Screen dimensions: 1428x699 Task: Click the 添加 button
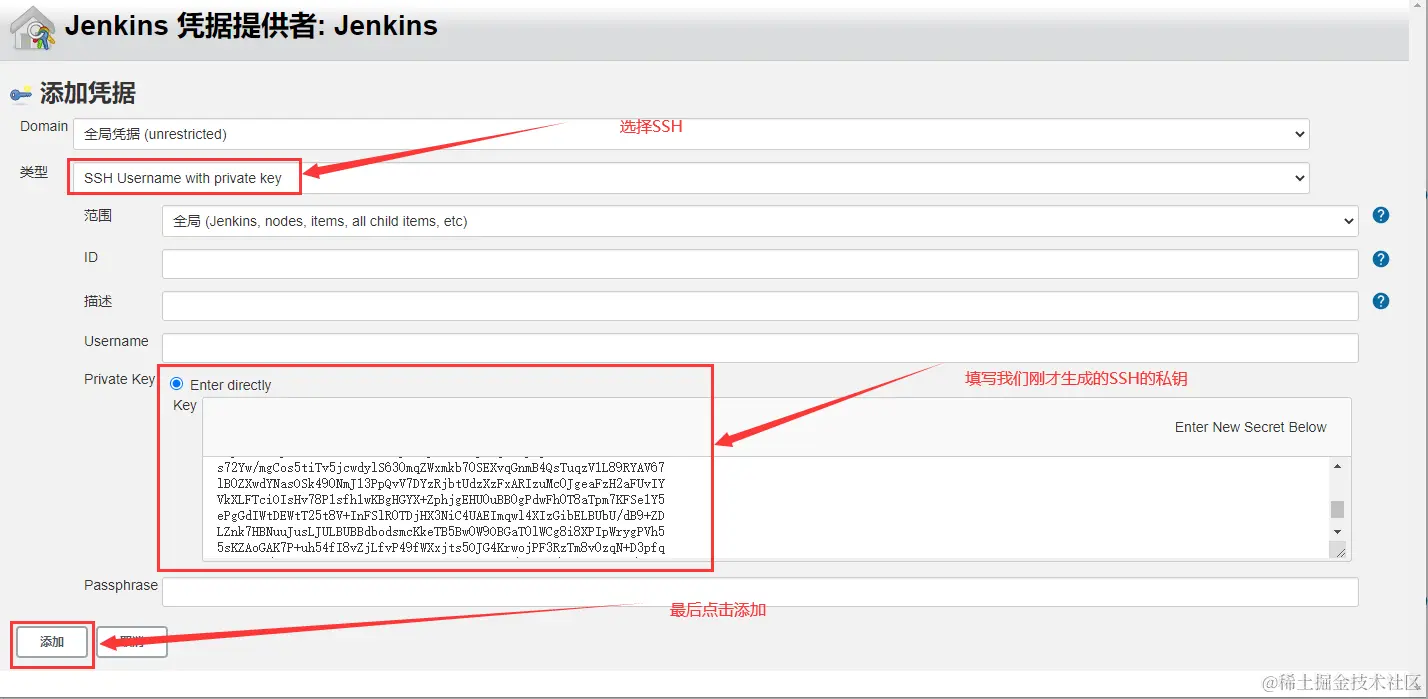pos(52,642)
